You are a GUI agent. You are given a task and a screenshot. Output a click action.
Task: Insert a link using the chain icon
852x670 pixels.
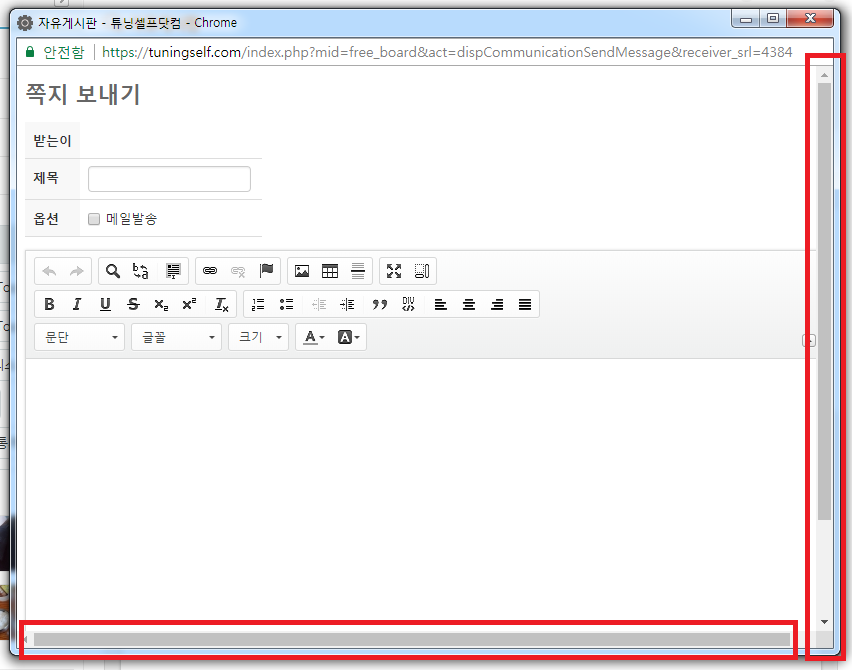tap(210, 271)
